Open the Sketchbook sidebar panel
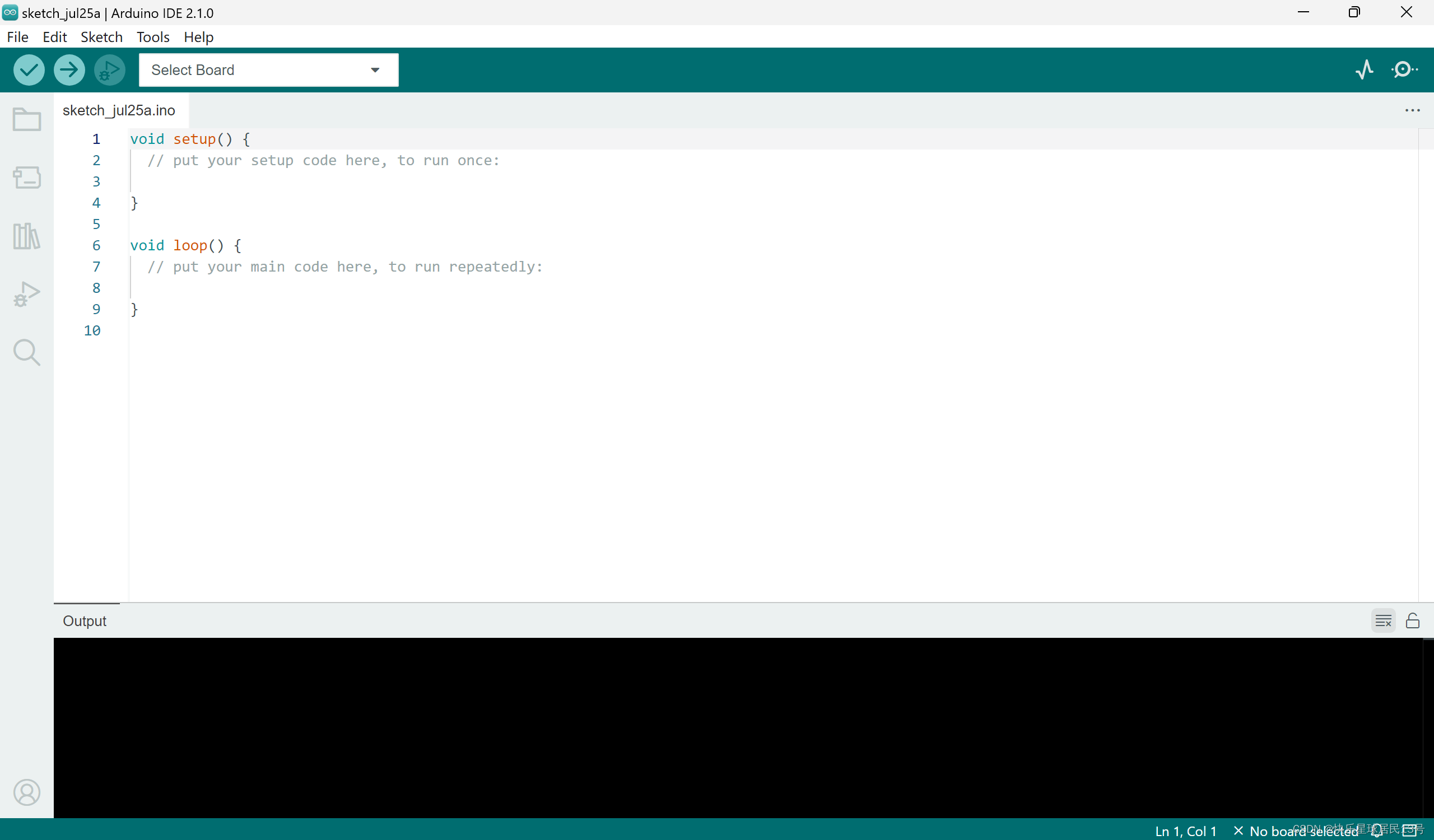The height and width of the screenshot is (840, 1434). 27,119
